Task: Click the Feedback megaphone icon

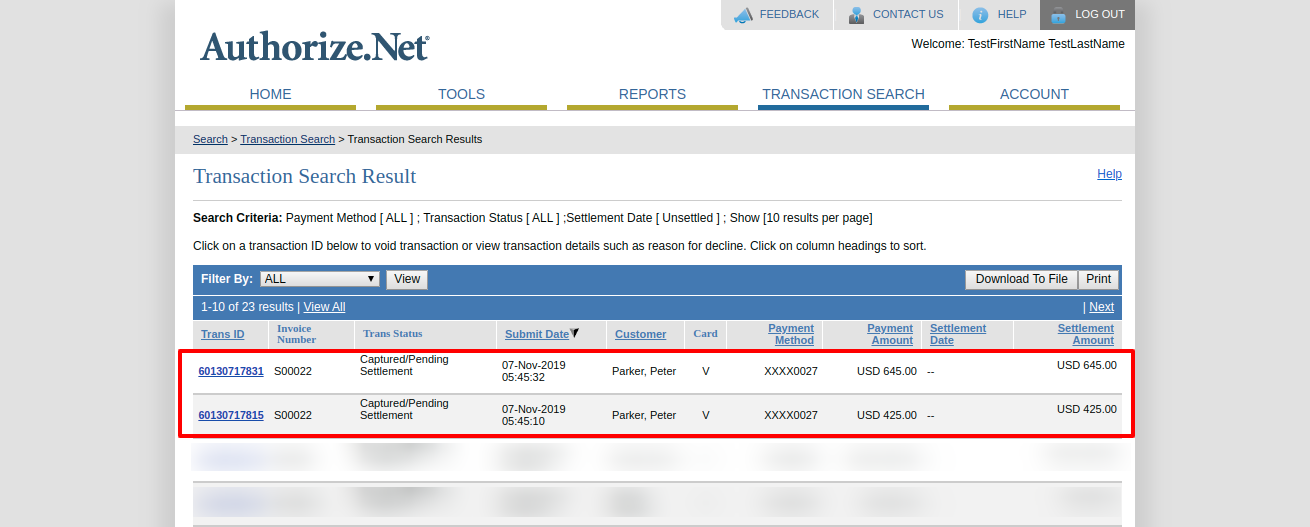Action: point(743,15)
